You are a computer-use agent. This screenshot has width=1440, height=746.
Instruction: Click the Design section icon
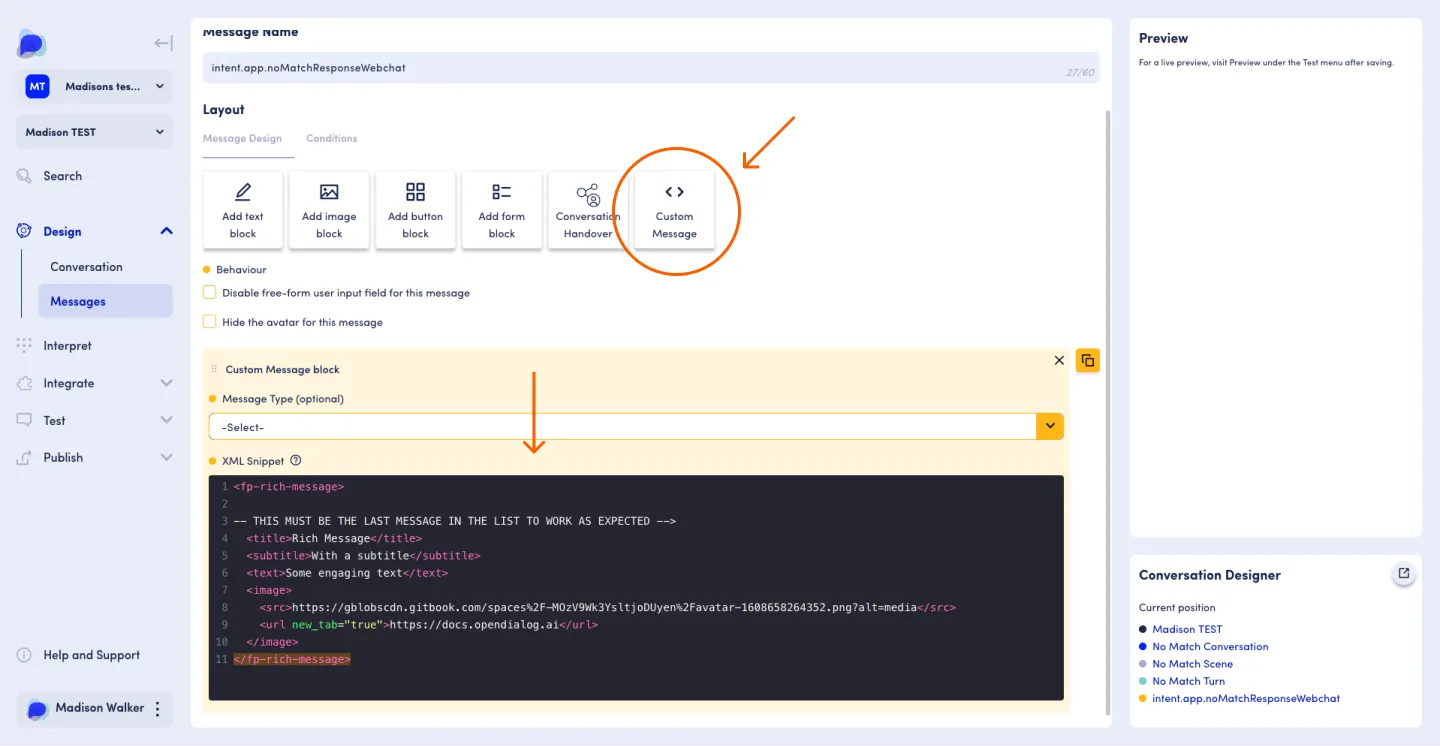[24, 231]
